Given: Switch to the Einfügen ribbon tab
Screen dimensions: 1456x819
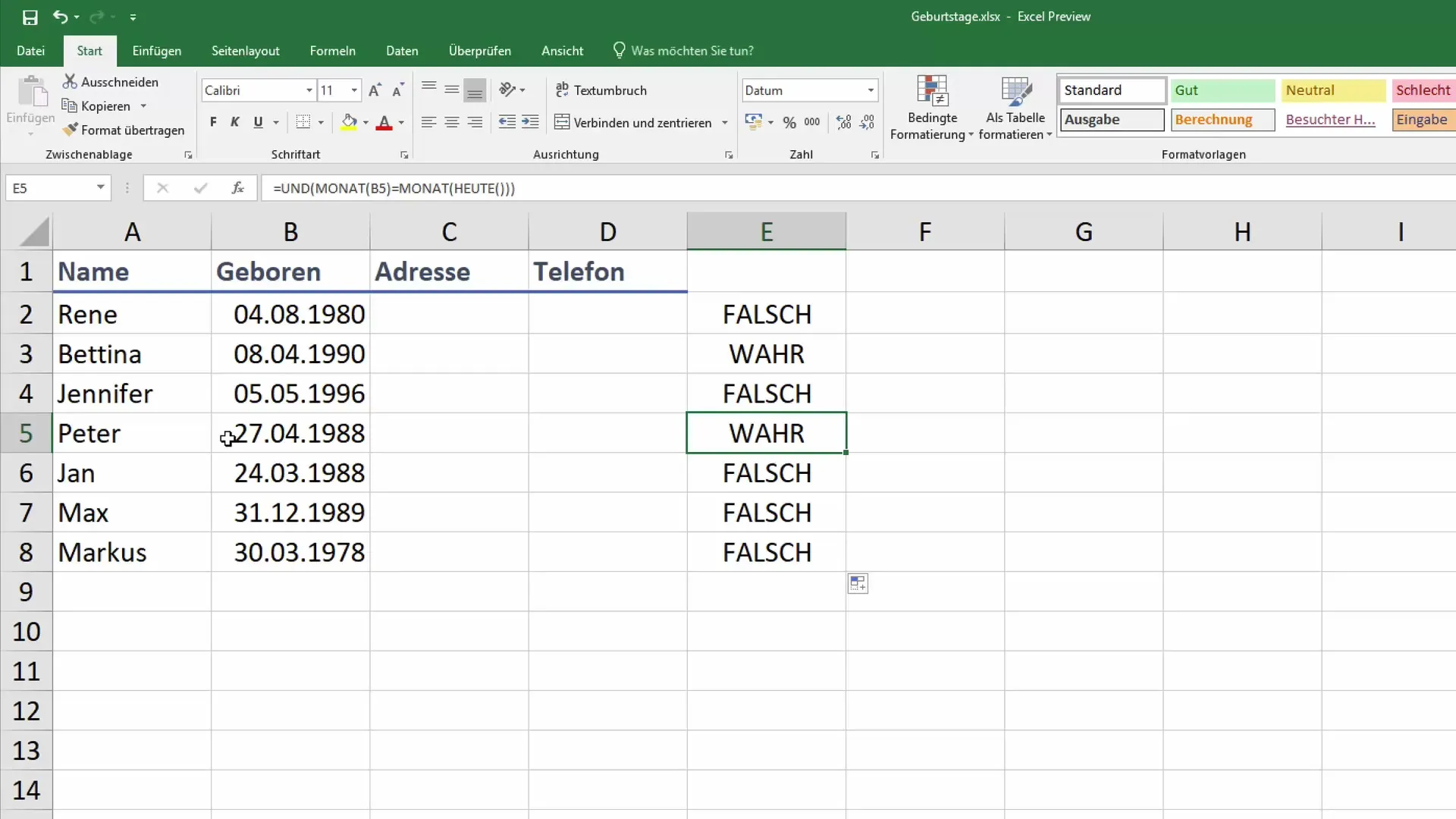Looking at the screenshot, I should tap(156, 51).
